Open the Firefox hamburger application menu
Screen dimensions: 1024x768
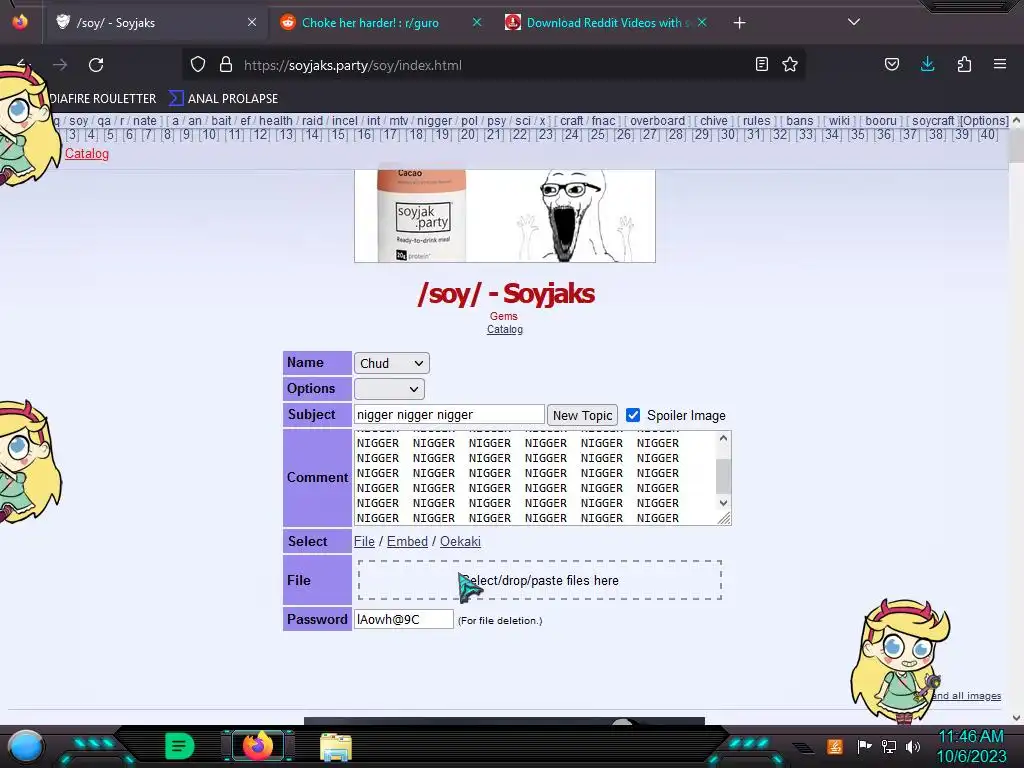(1000, 64)
